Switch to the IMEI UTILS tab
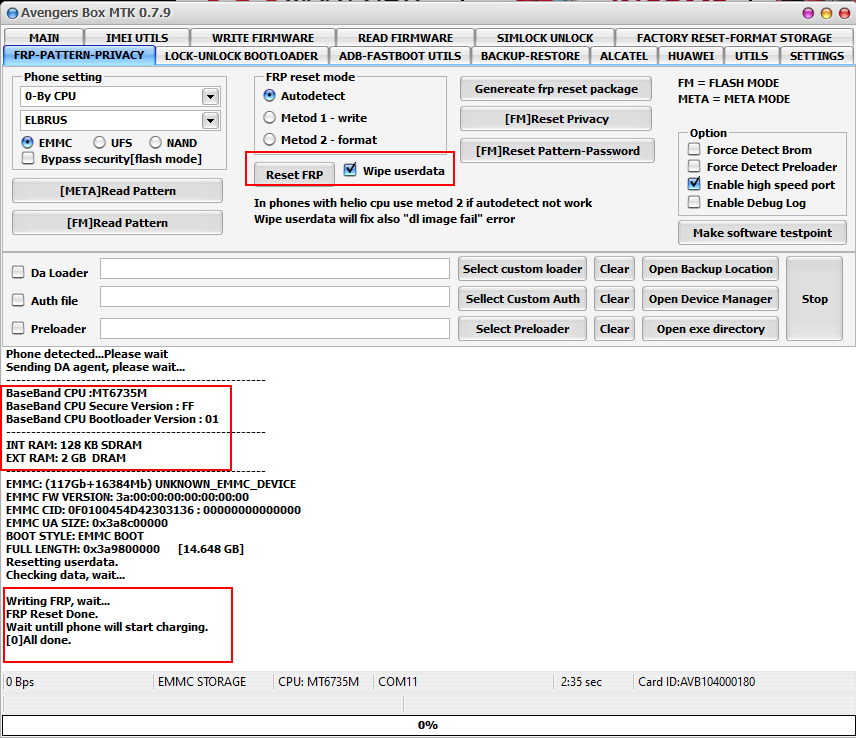 (137, 38)
